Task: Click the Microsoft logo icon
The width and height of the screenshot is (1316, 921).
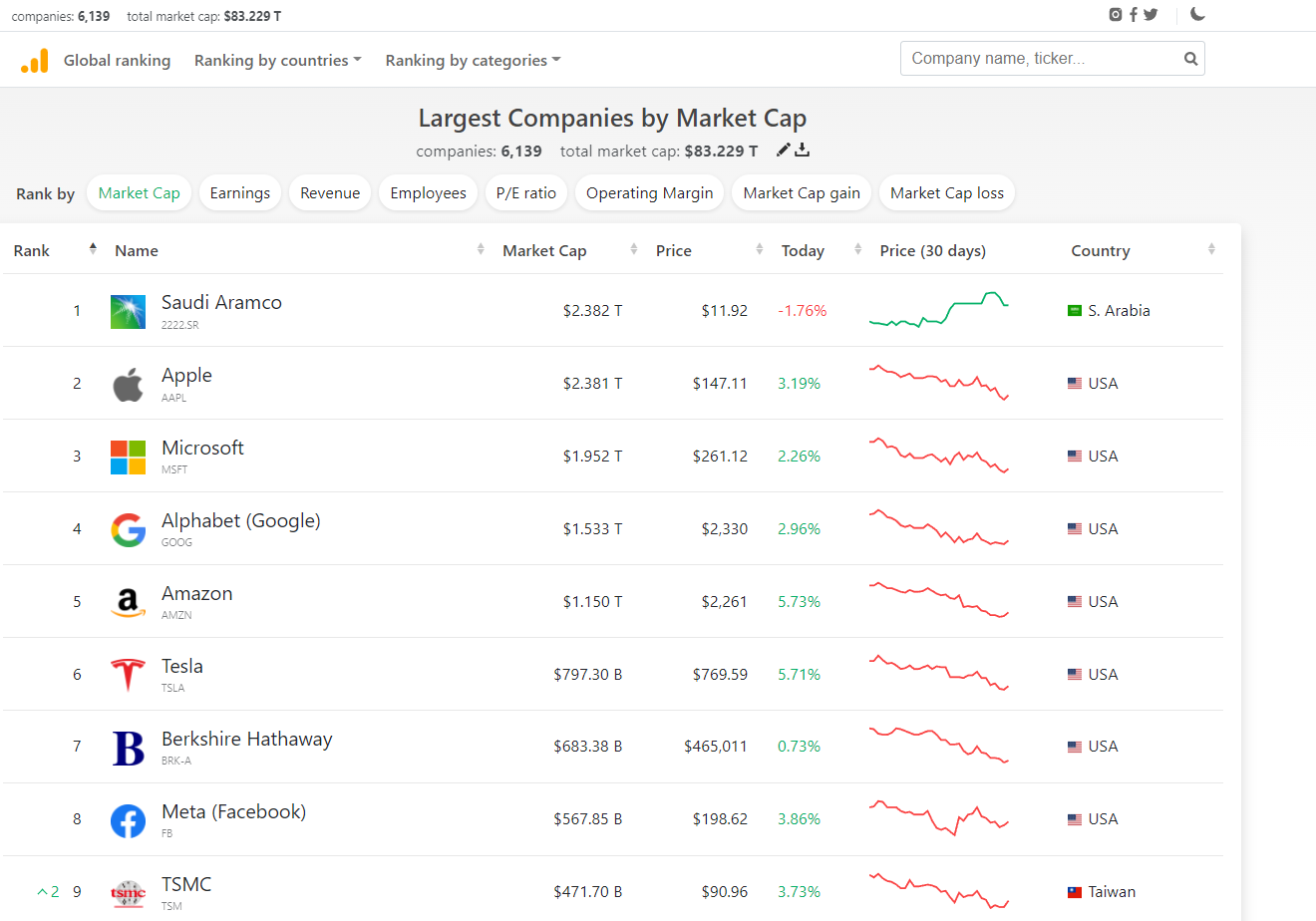Action: click(x=128, y=457)
